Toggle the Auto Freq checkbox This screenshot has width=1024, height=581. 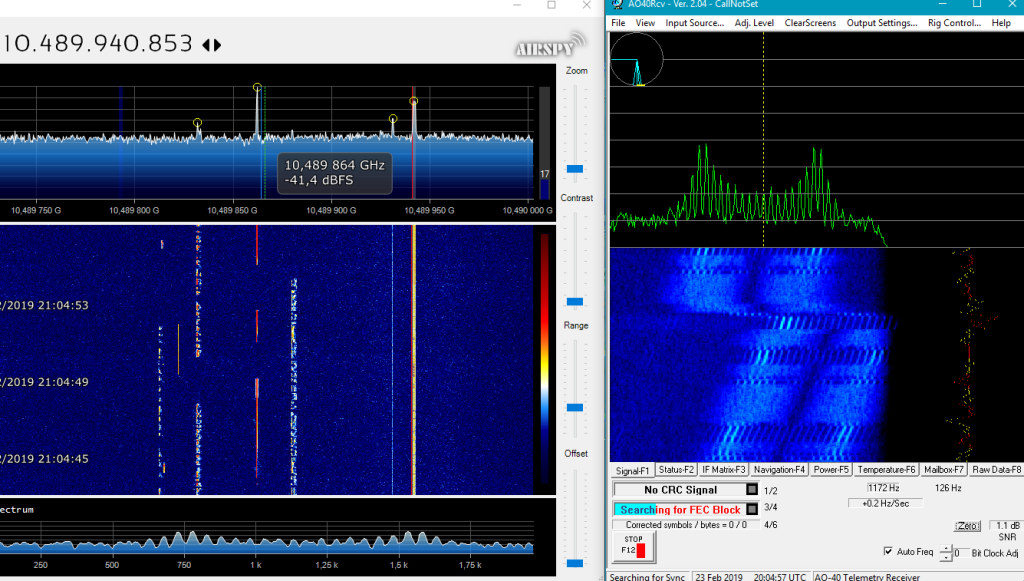[x=888, y=551]
